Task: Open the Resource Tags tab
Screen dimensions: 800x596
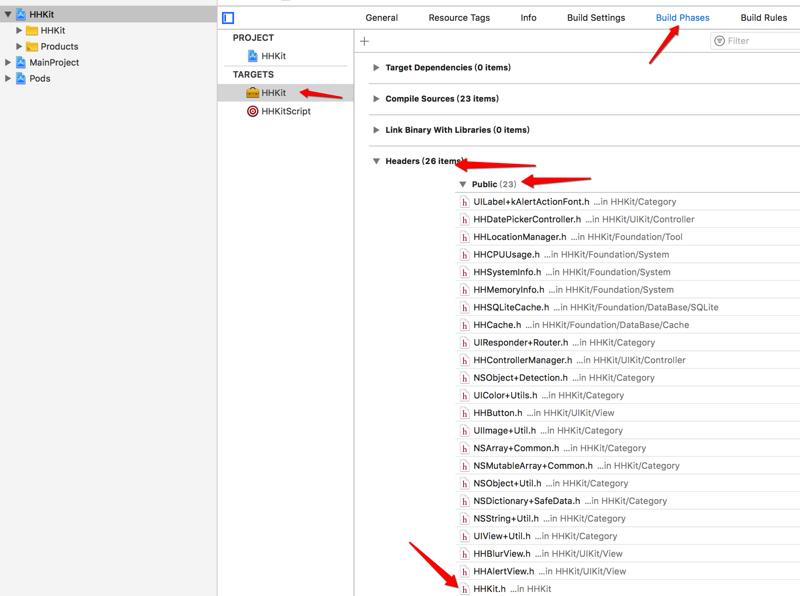Action: [x=459, y=18]
